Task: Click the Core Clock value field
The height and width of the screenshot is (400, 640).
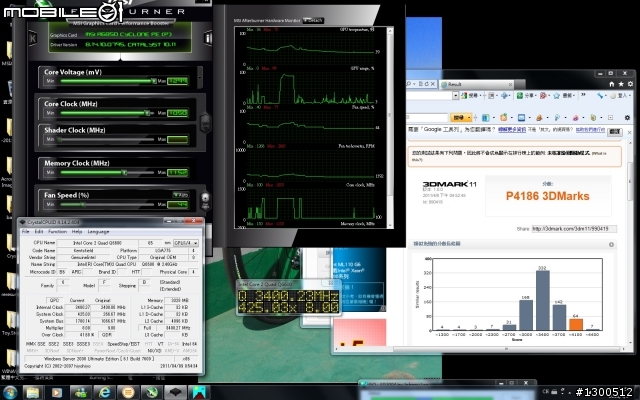Action: 178,113
